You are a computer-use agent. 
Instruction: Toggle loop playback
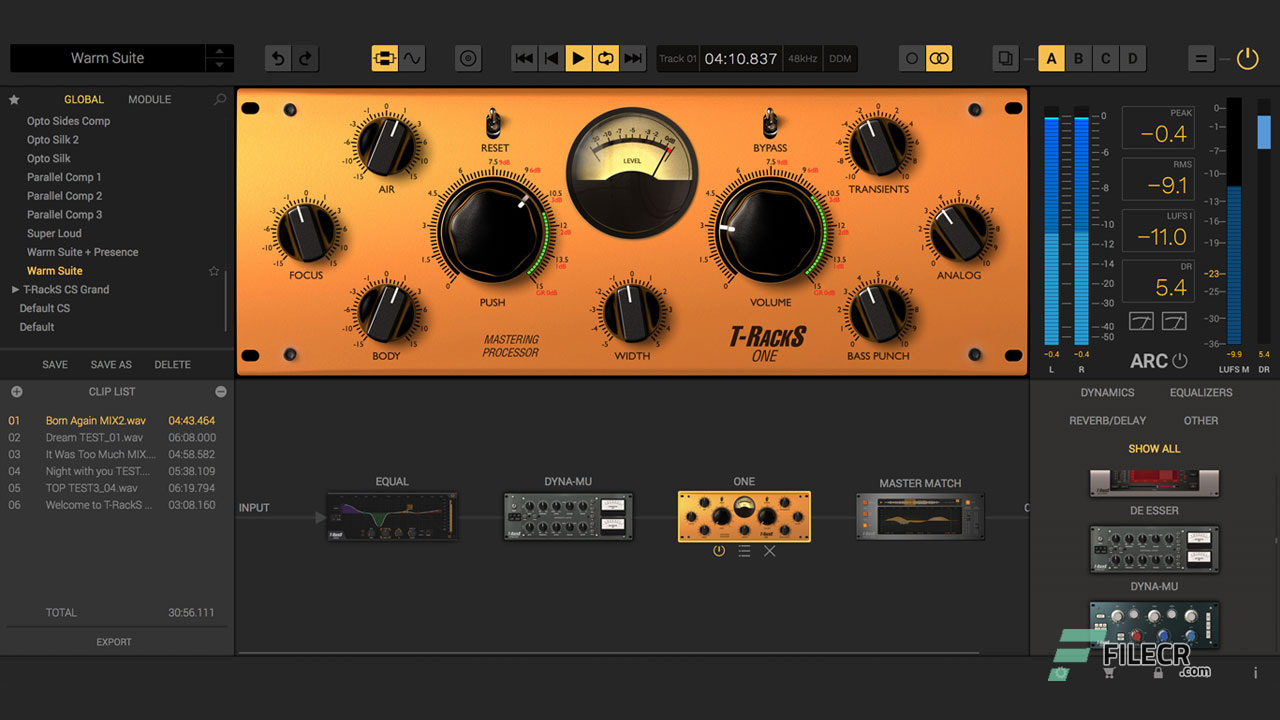click(x=605, y=59)
